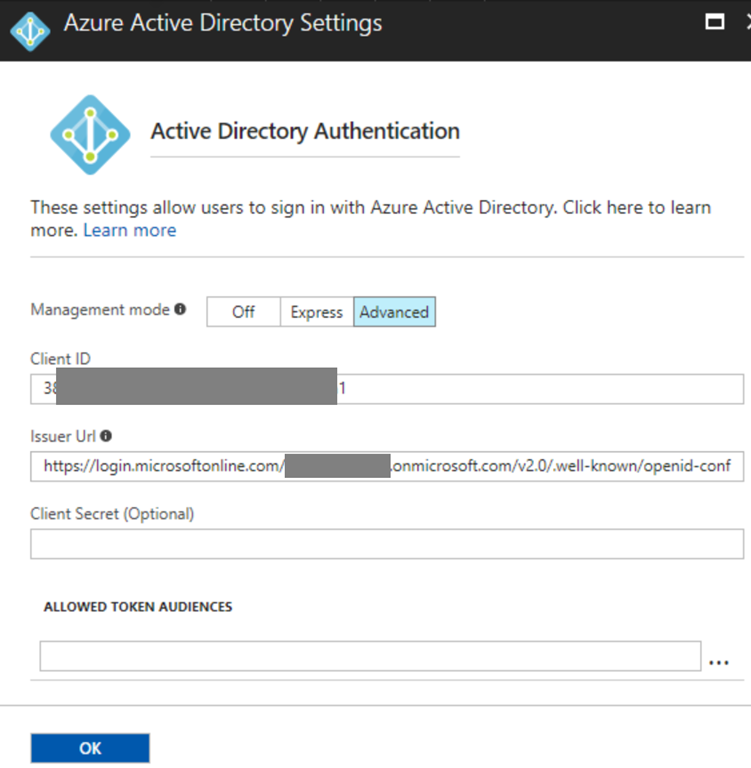Click the info icon next to Issuer Url
The image size is (751, 768).
coord(106,436)
